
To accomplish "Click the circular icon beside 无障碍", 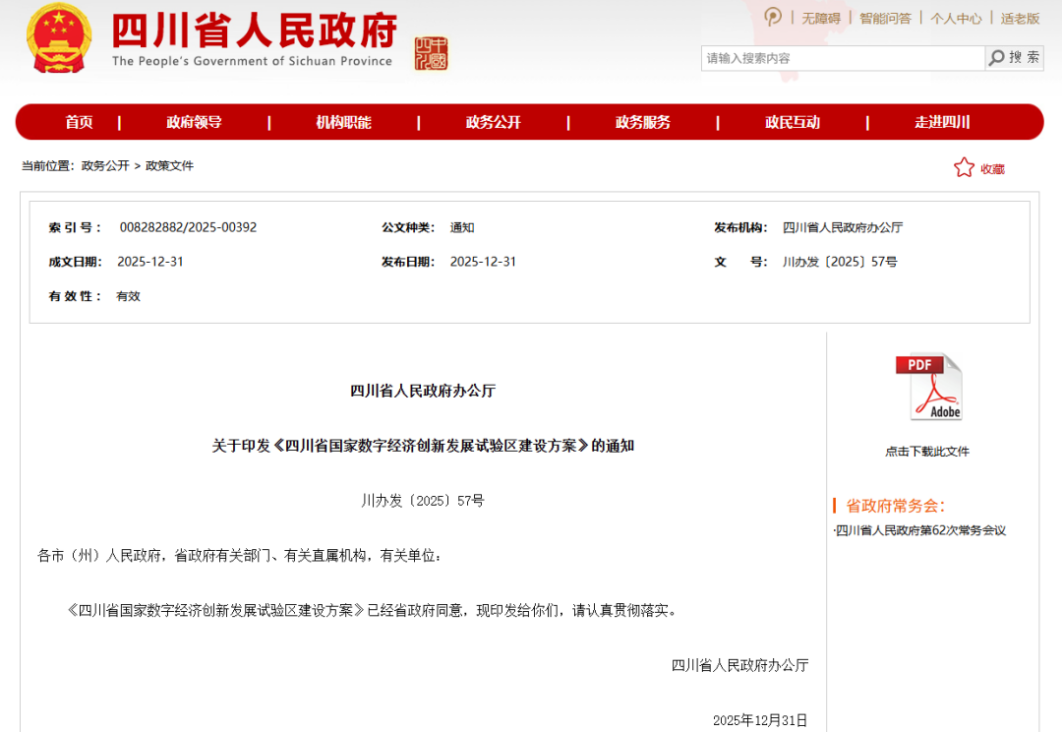I will coord(773,17).
